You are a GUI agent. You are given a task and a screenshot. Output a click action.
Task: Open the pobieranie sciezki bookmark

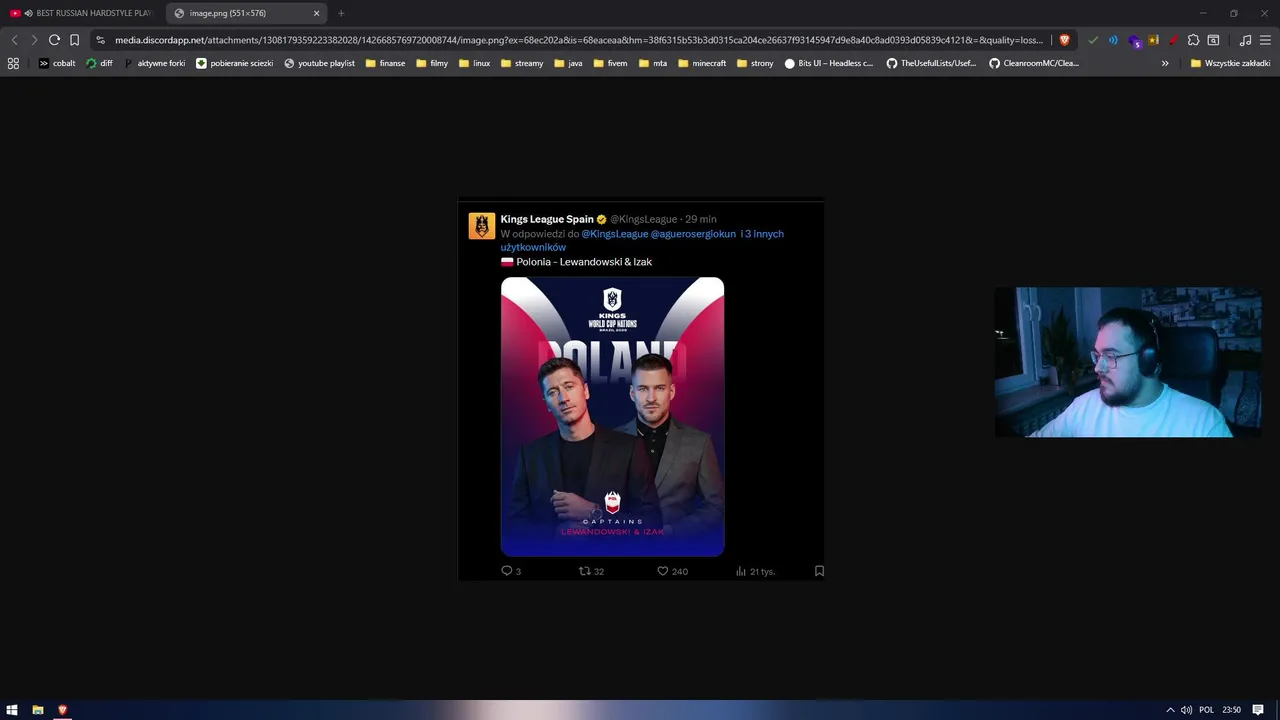[235, 63]
